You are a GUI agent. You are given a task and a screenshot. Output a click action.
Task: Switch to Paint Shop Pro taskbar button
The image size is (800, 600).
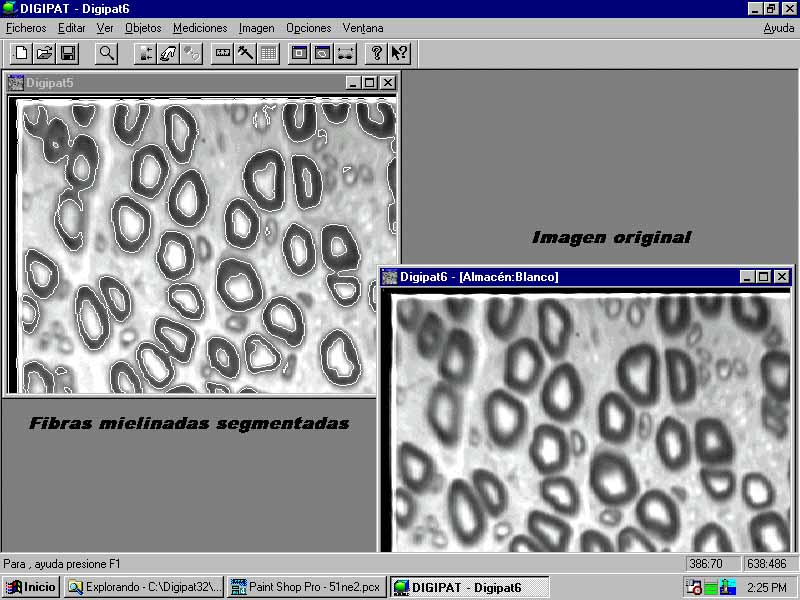click(x=306, y=587)
